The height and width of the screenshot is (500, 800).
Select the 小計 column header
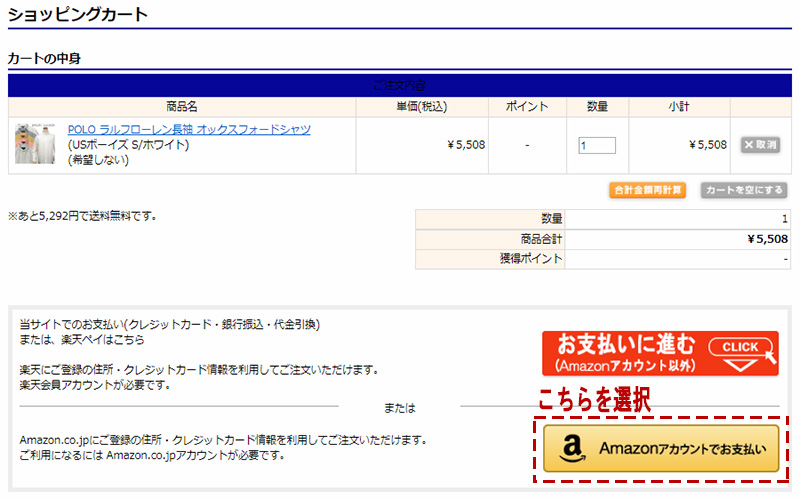[679, 107]
